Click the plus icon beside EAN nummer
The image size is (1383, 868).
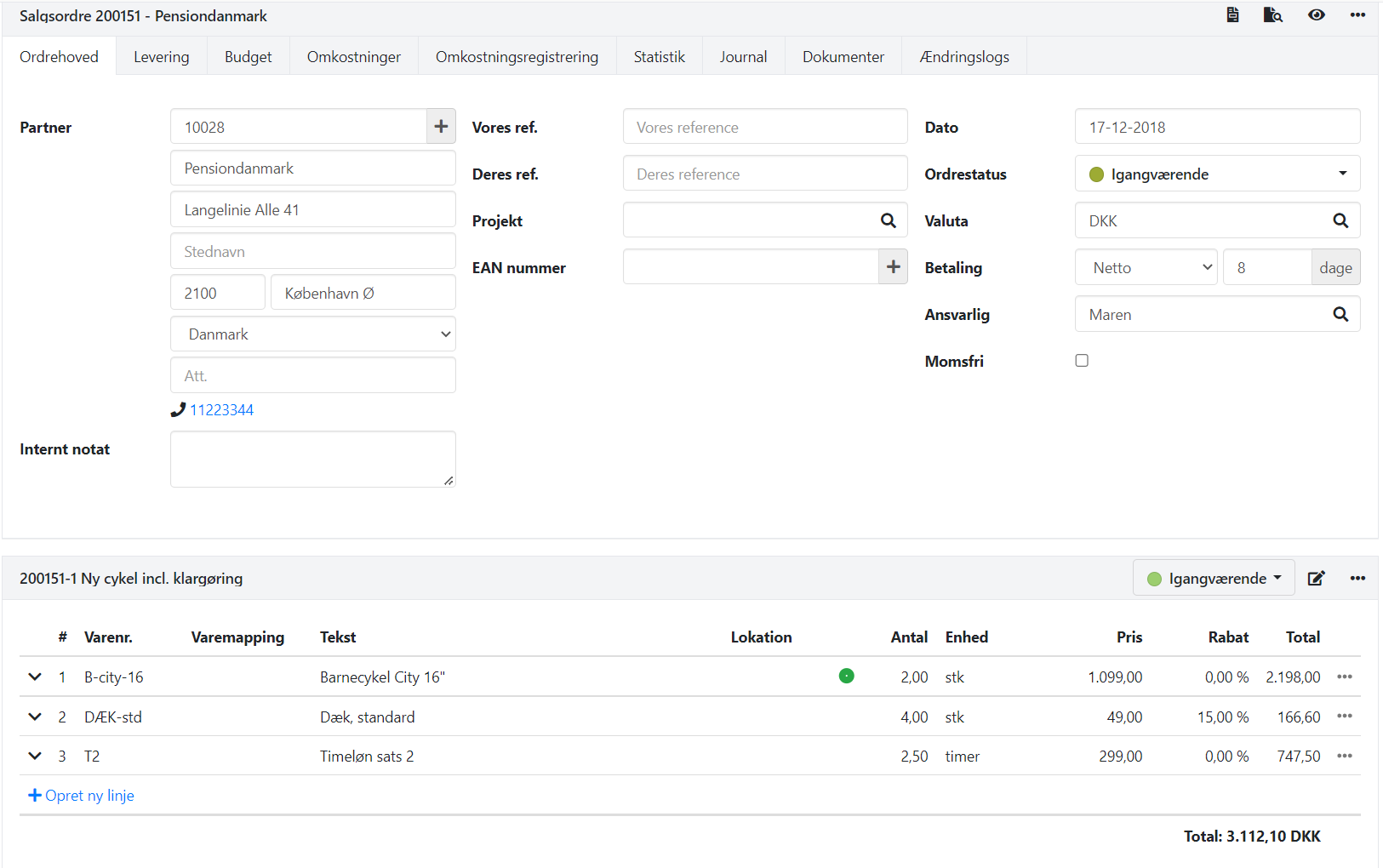pyautogui.click(x=893, y=267)
